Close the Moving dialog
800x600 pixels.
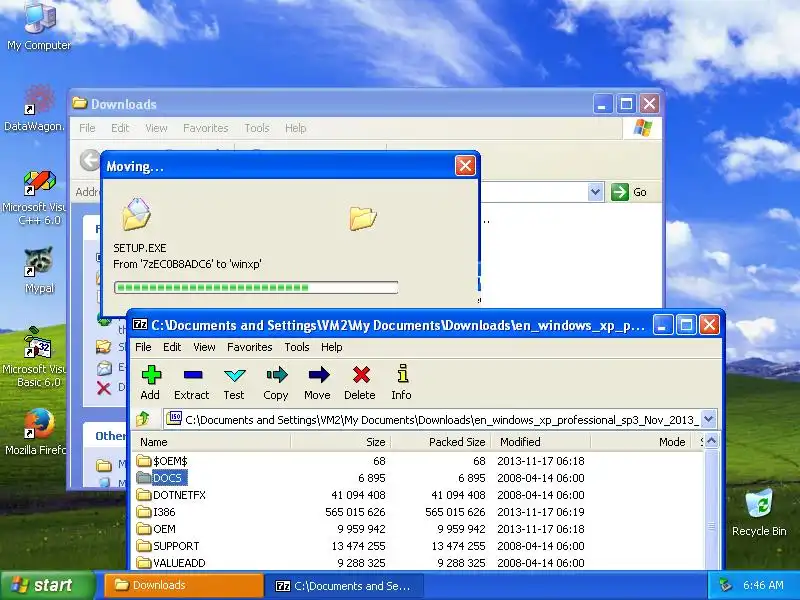[465, 165]
